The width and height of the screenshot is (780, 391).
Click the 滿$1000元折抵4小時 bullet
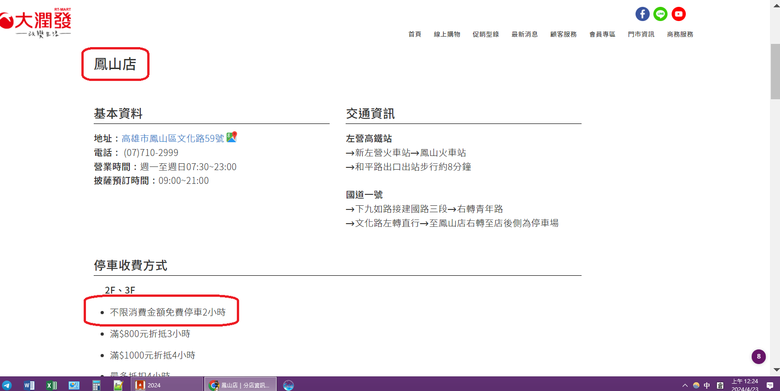point(153,355)
